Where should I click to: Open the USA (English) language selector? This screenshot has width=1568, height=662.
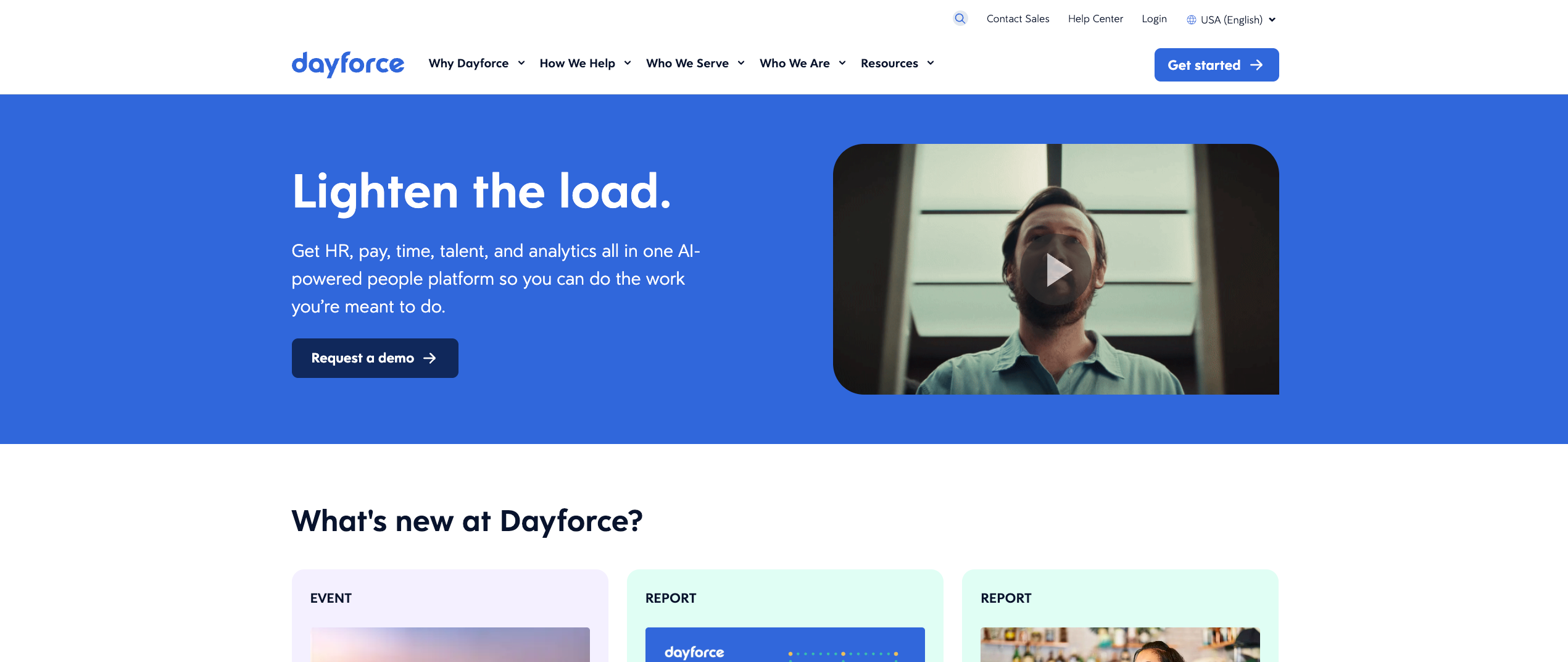[1231, 20]
